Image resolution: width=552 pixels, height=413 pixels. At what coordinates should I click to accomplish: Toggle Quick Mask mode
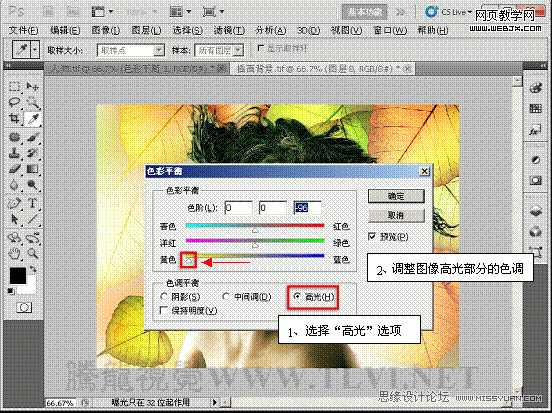pyautogui.click(x=24, y=307)
